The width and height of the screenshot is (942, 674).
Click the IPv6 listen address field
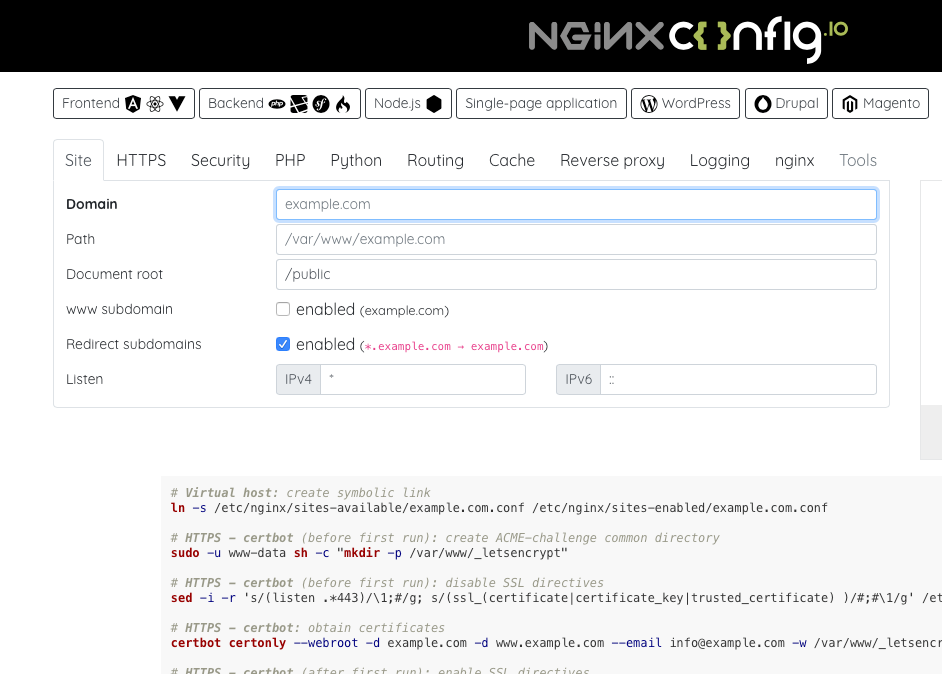tap(738, 379)
